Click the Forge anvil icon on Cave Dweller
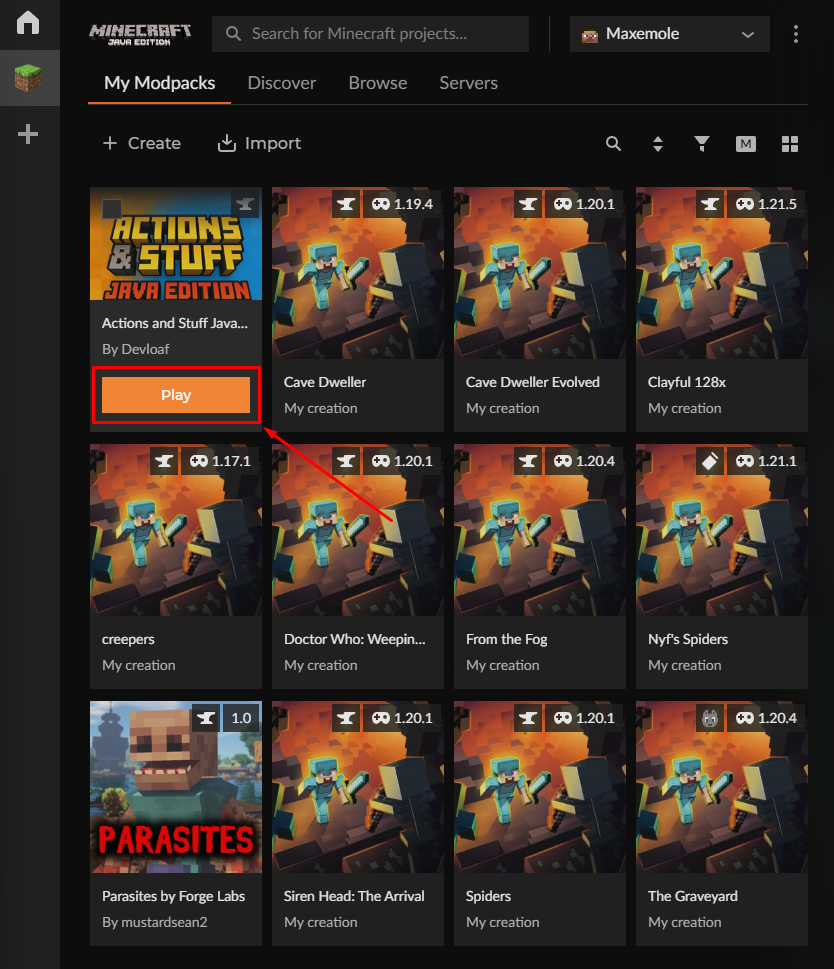The image size is (834, 969). pyautogui.click(x=346, y=204)
